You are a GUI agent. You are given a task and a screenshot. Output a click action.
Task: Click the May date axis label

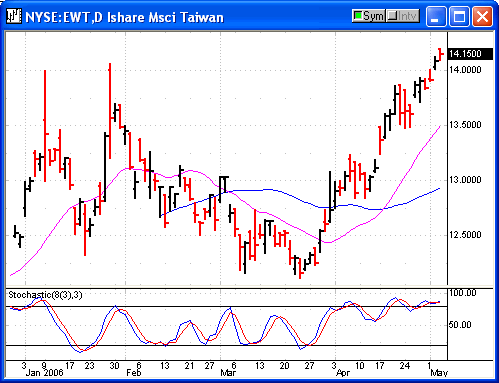pos(439,373)
